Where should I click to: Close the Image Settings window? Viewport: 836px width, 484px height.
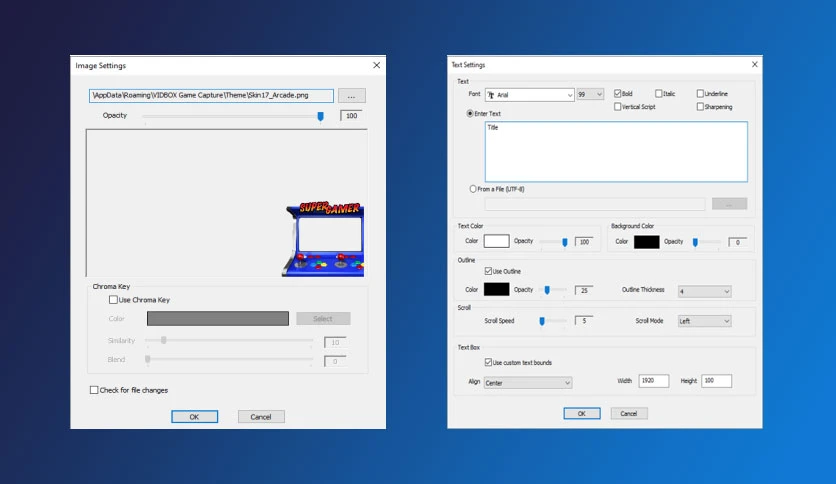click(x=376, y=65)
